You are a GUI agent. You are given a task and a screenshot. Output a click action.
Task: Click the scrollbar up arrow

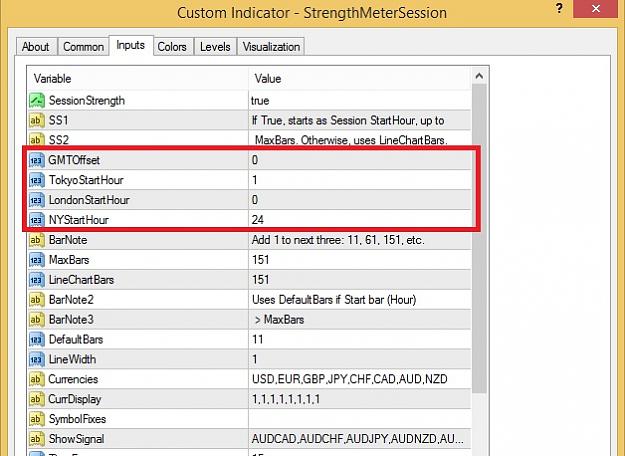480,76
